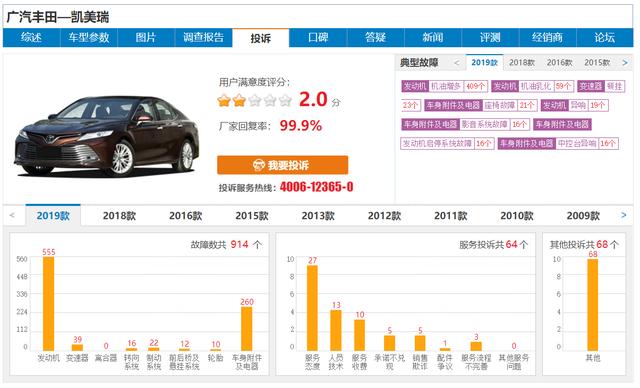The image size is (640, 388).
Task: Click the 服务流程不完善 bar showing 3
Action: click(476, 346)
